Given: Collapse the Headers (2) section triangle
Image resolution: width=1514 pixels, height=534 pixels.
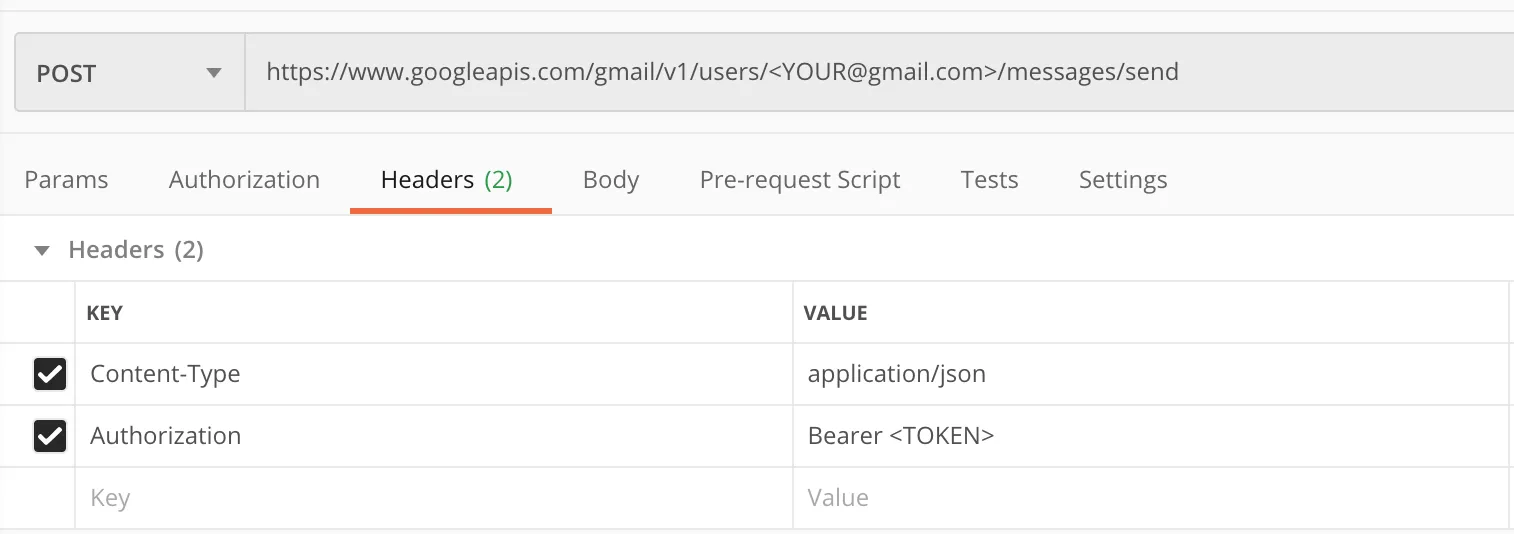Looking at the screenshot, I should point(42,250).
